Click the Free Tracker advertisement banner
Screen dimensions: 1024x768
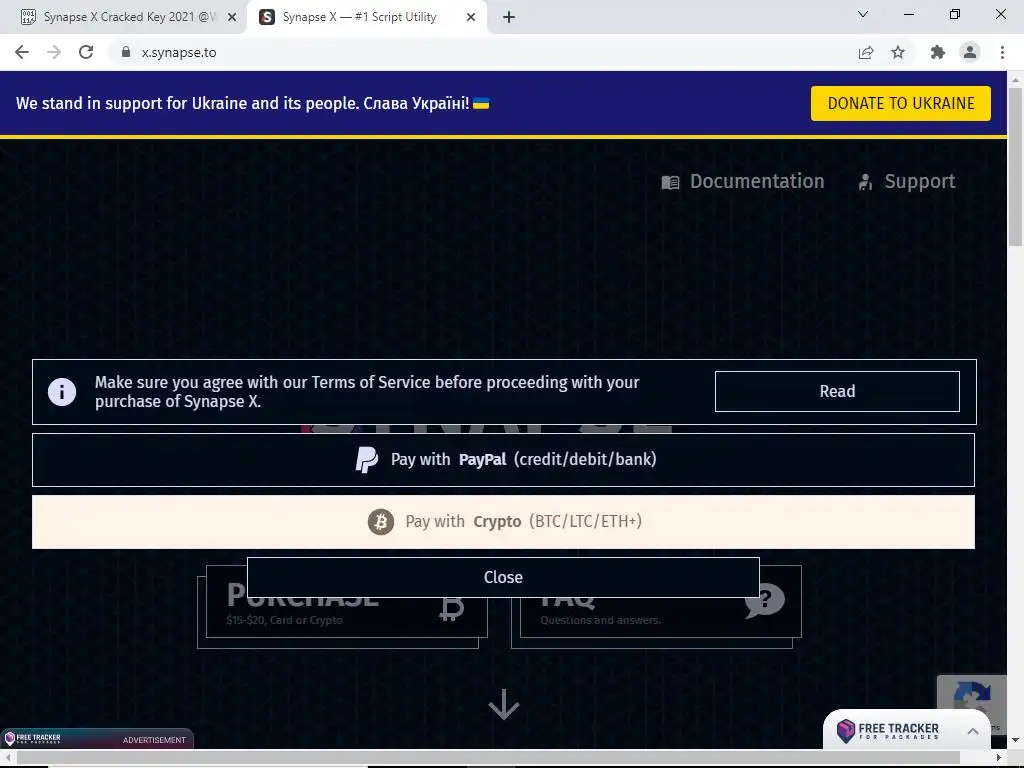(97, 739)
